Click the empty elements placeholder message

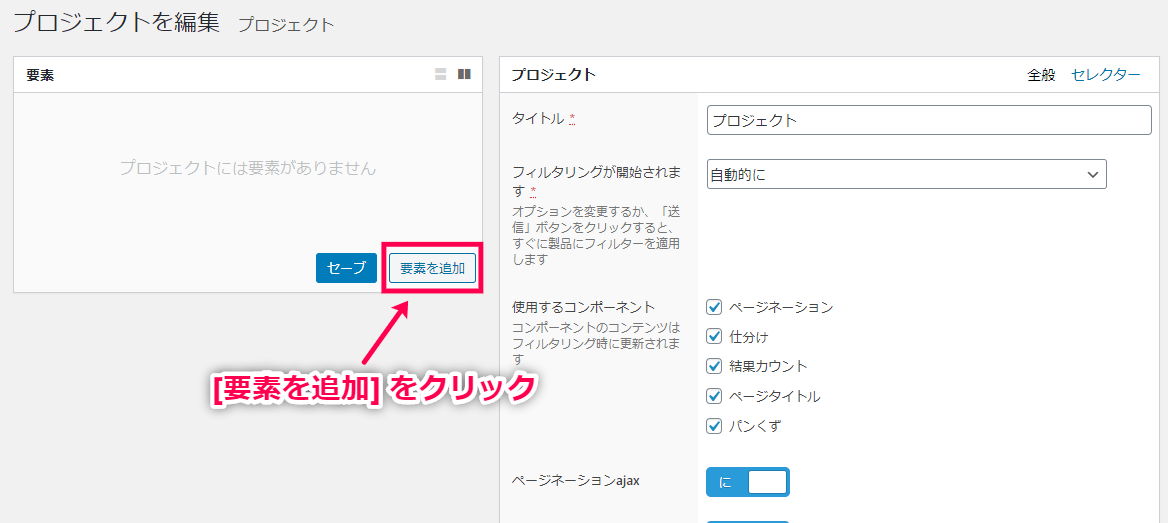tap(247, 168)
